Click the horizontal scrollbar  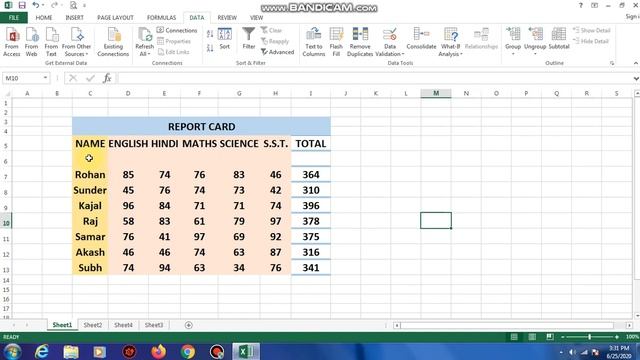[x=508, y=325]
